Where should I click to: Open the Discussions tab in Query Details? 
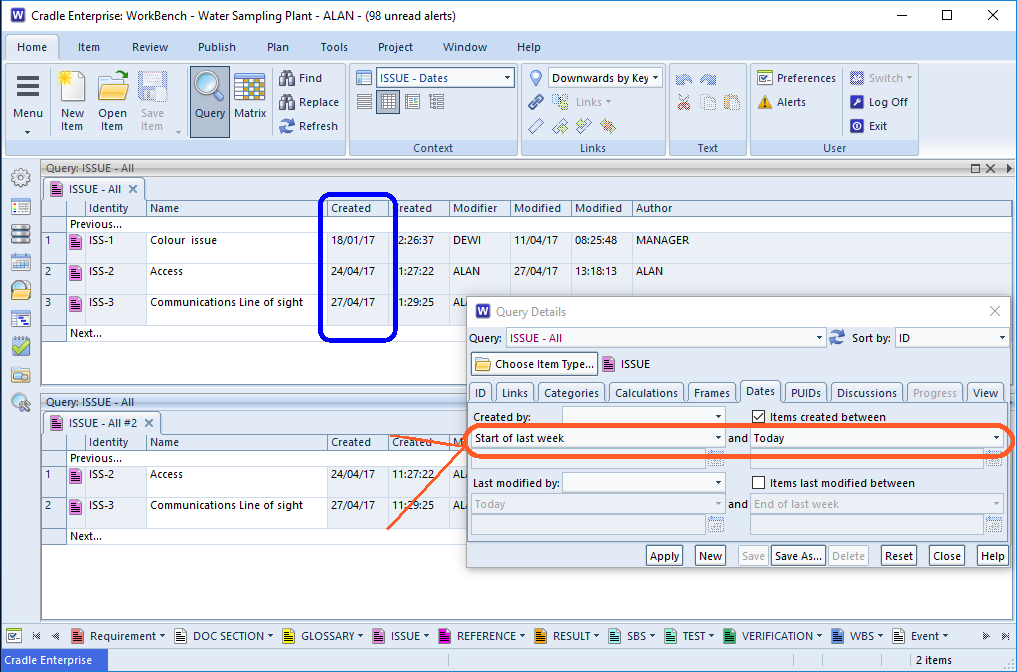coord(867,392)
